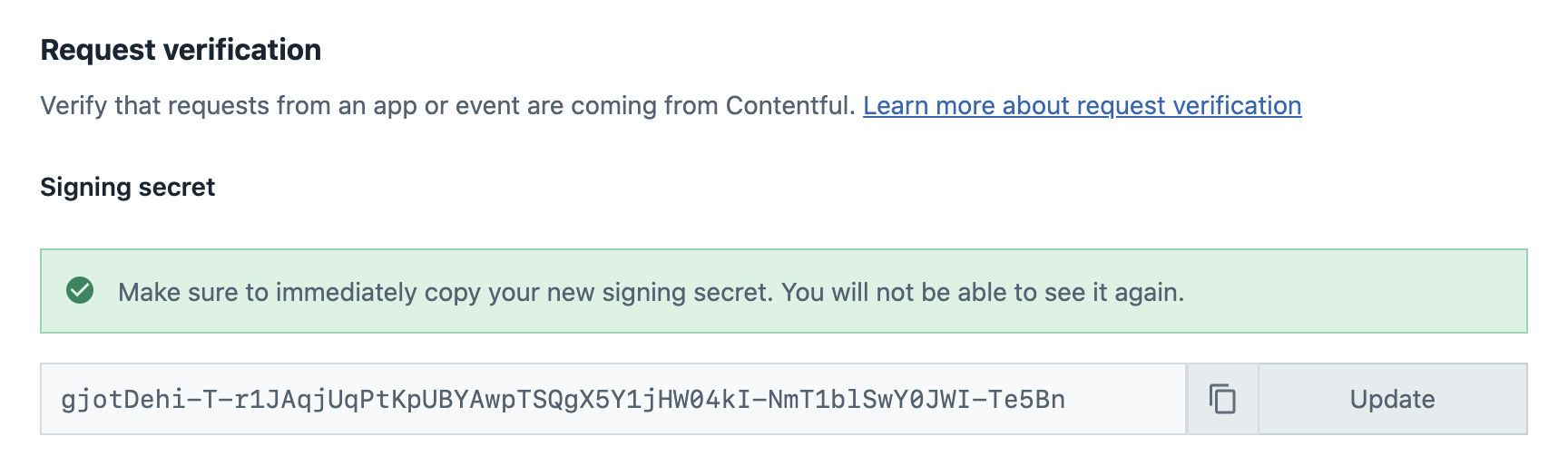Click the Signing secret label
This screenshot has height=475, width=1568.
coord(128,188)
